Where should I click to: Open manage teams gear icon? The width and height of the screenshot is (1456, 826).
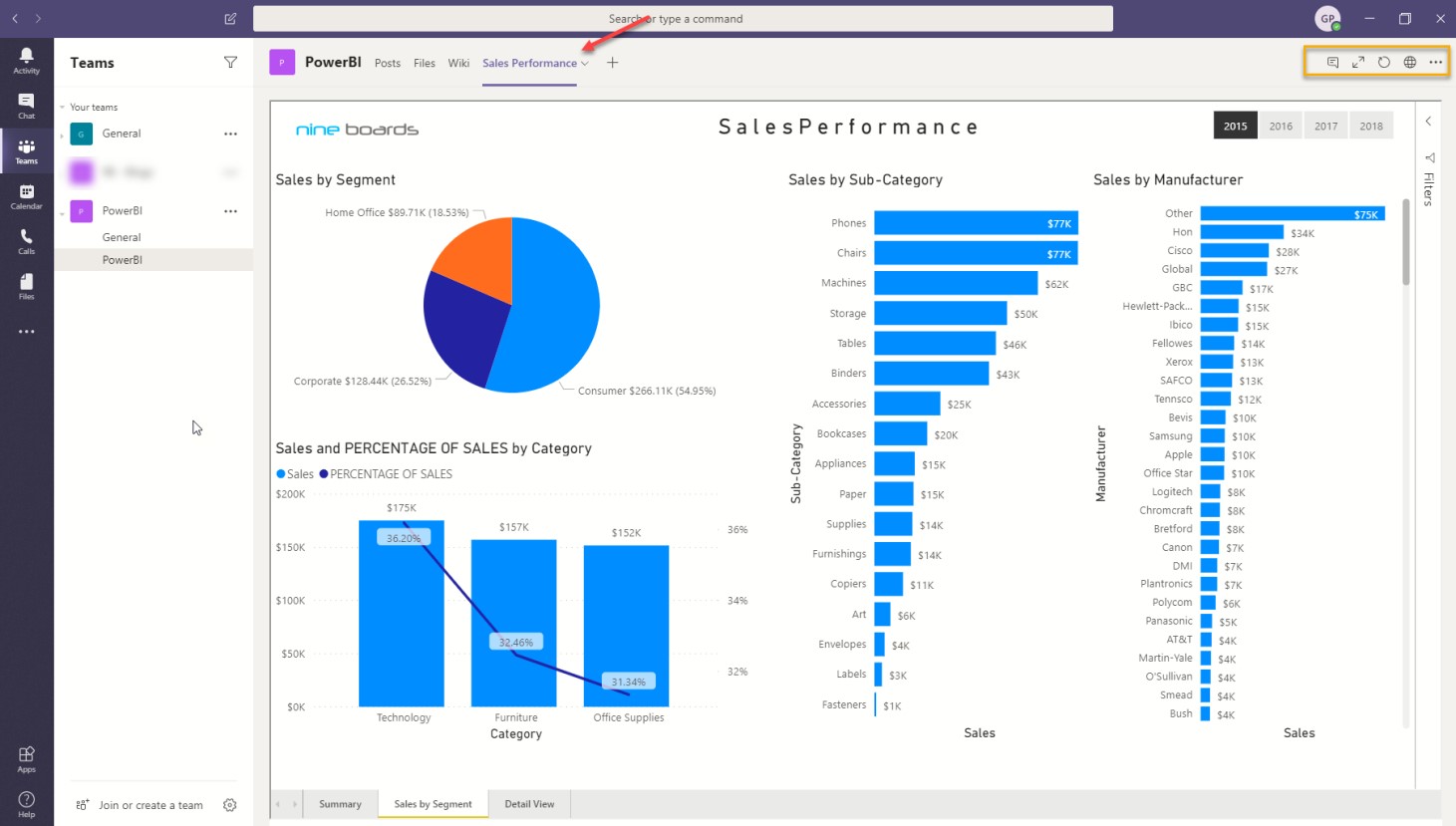click(x=230, y=805)
